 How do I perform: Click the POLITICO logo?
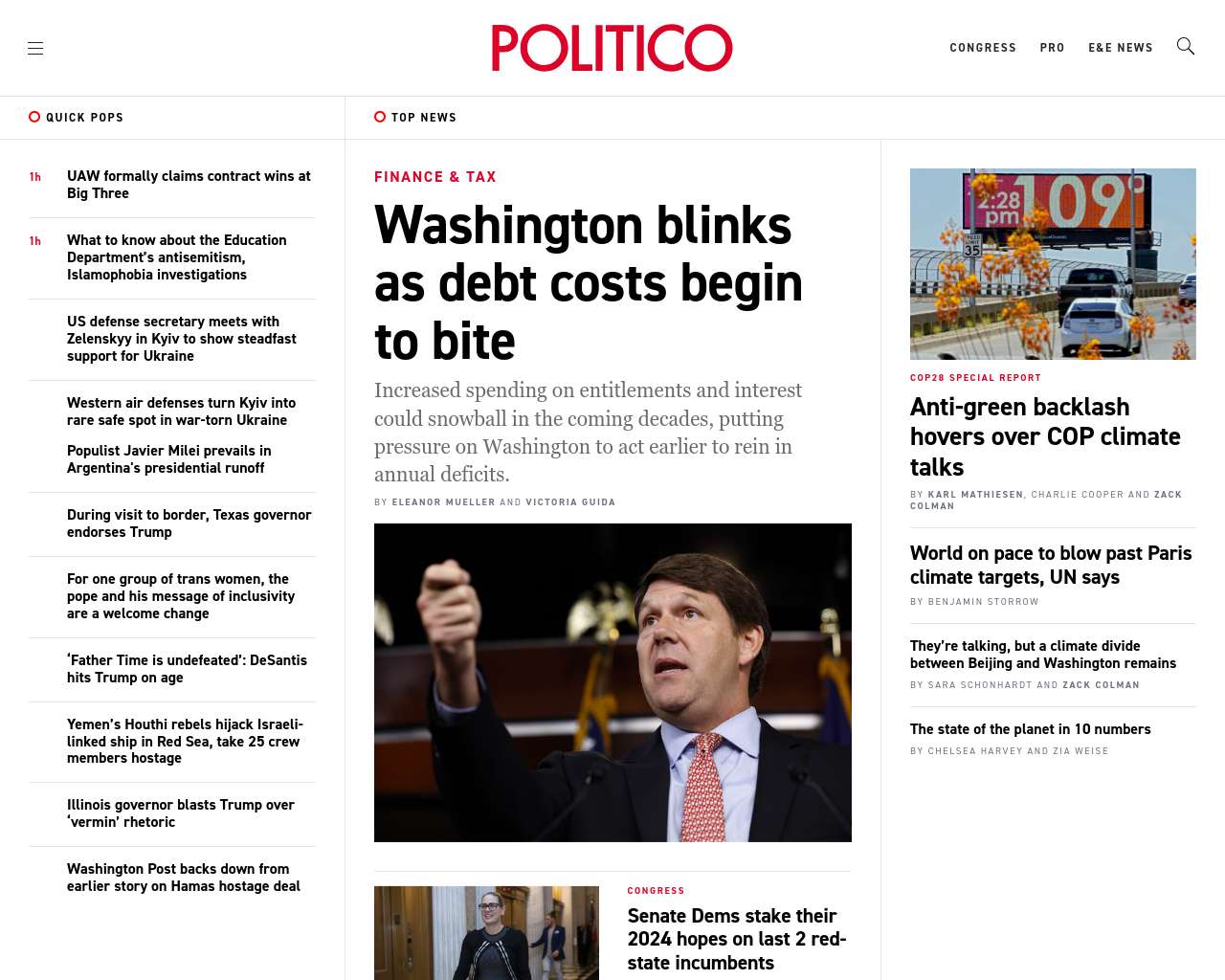pos(612,48)
